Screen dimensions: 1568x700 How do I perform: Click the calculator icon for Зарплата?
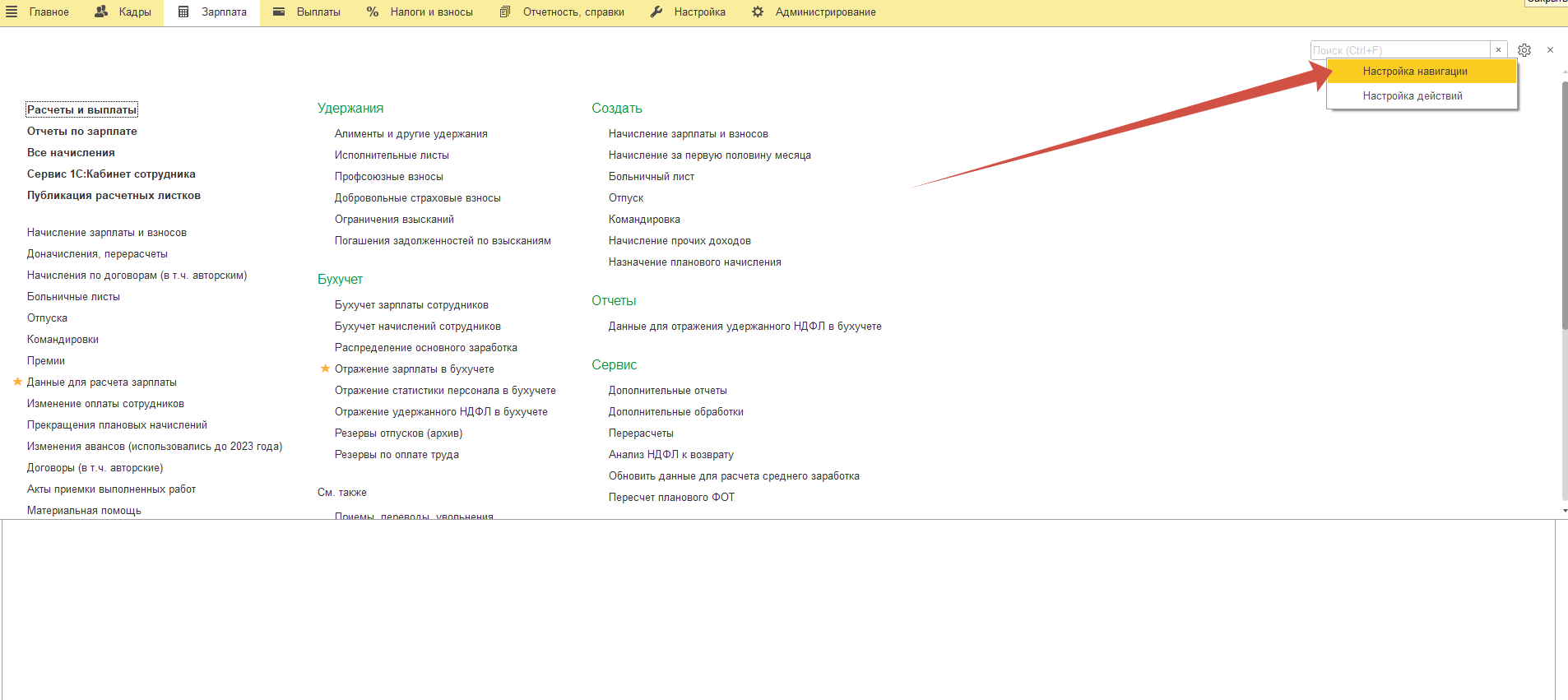pos(183,12)
